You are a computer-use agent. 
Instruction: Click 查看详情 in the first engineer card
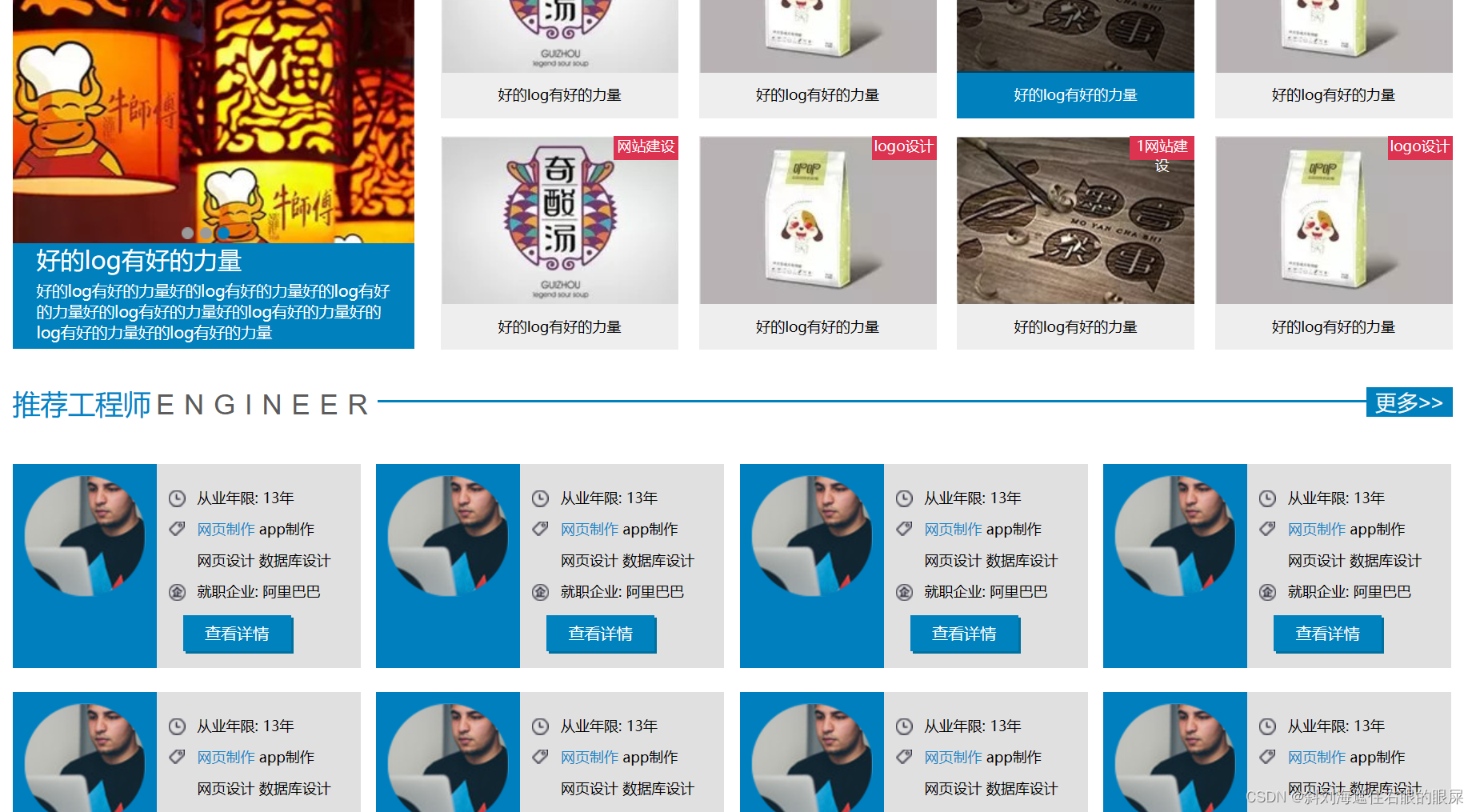[x=238, y=634]
